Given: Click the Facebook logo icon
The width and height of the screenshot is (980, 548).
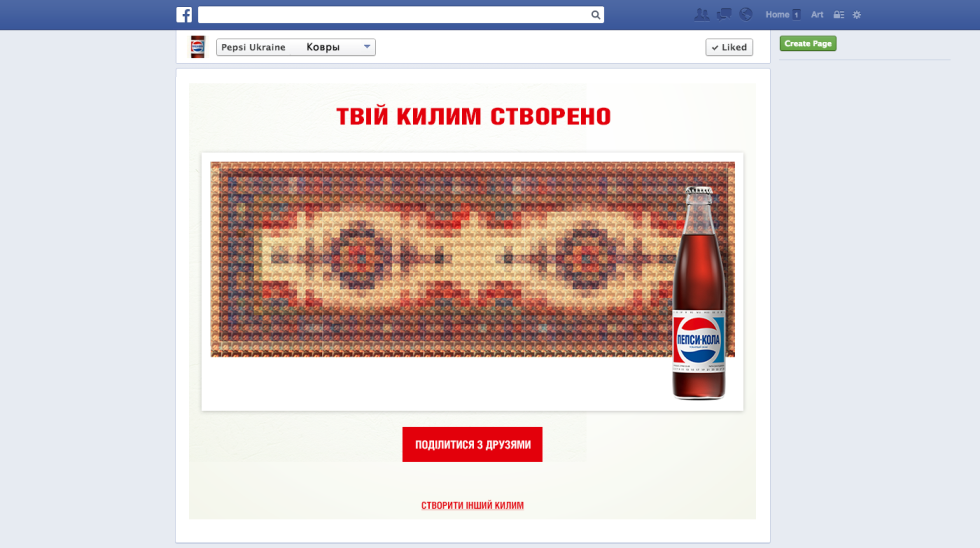Looking at the screenshot, I should (x=184, y=15).
